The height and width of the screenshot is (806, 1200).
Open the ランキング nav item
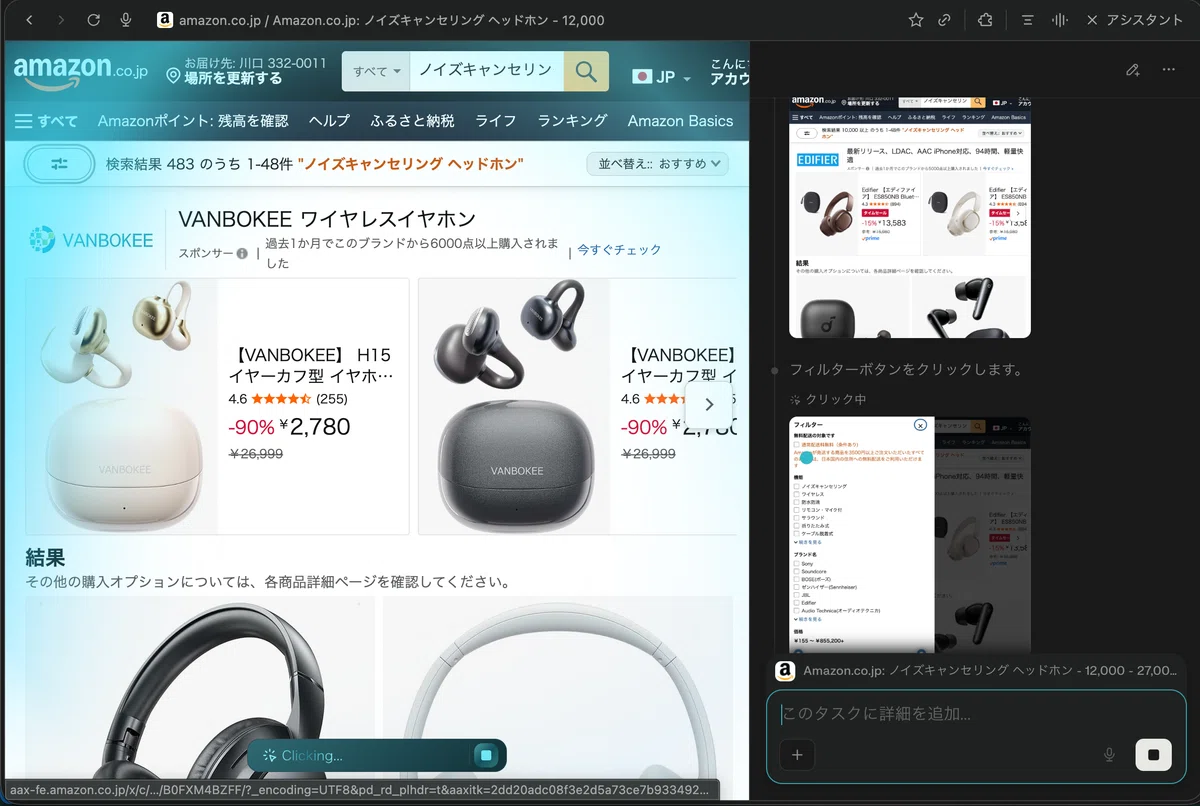click(x=572, y=121)
